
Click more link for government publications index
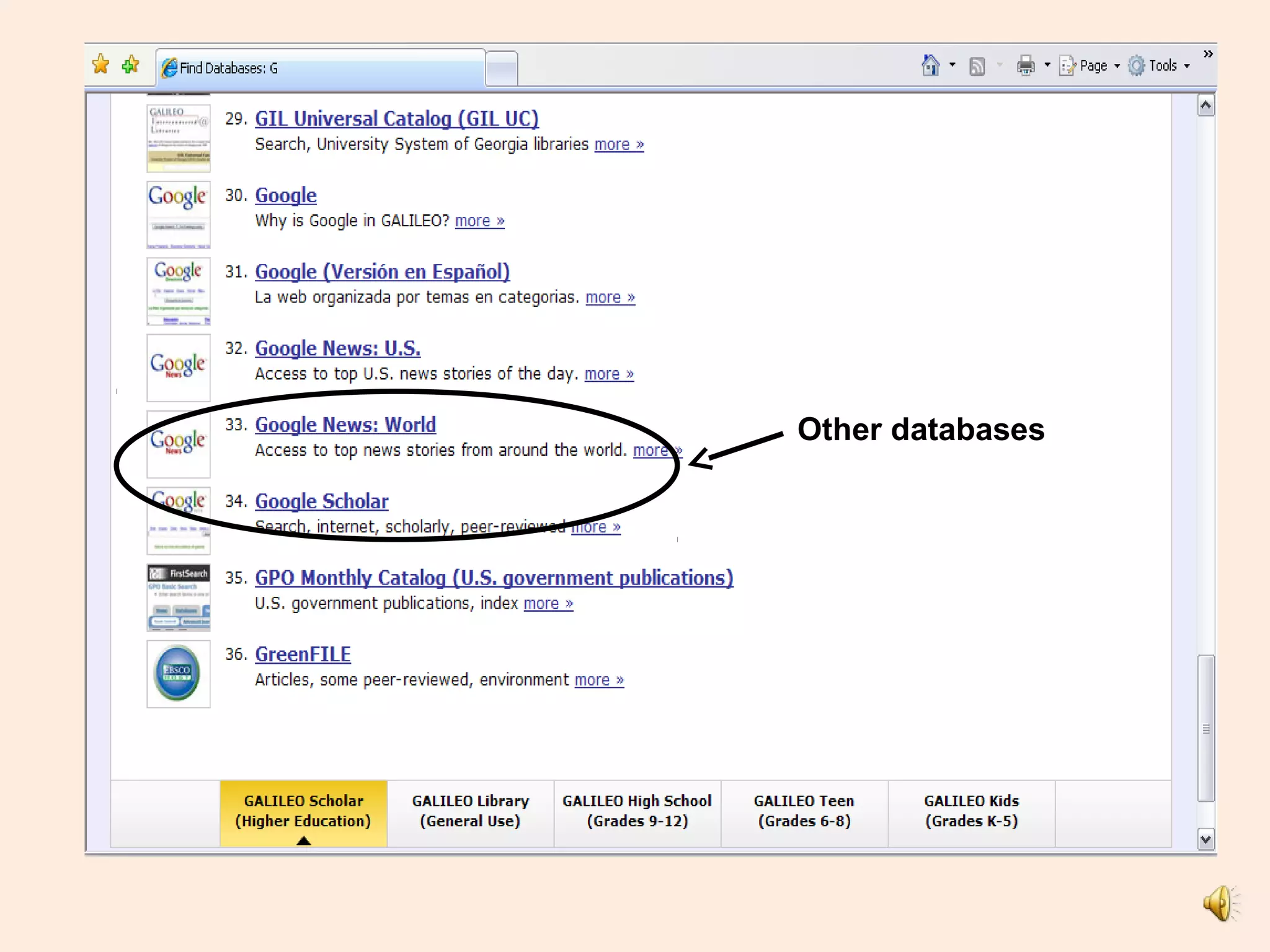pyautogui.click(x=548, y=604)
